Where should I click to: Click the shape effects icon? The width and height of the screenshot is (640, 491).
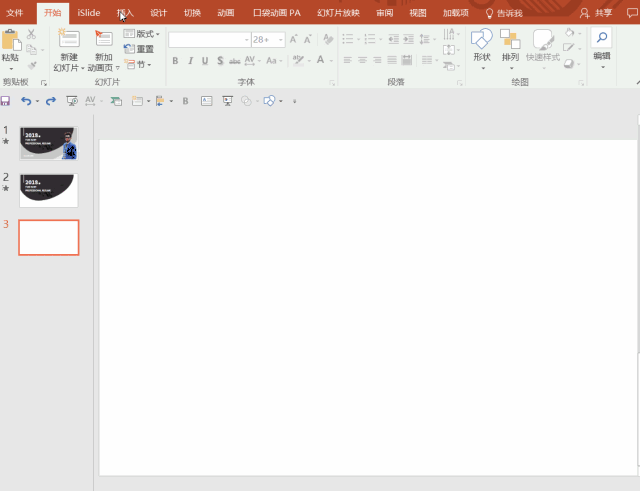[x=569, y=64]
